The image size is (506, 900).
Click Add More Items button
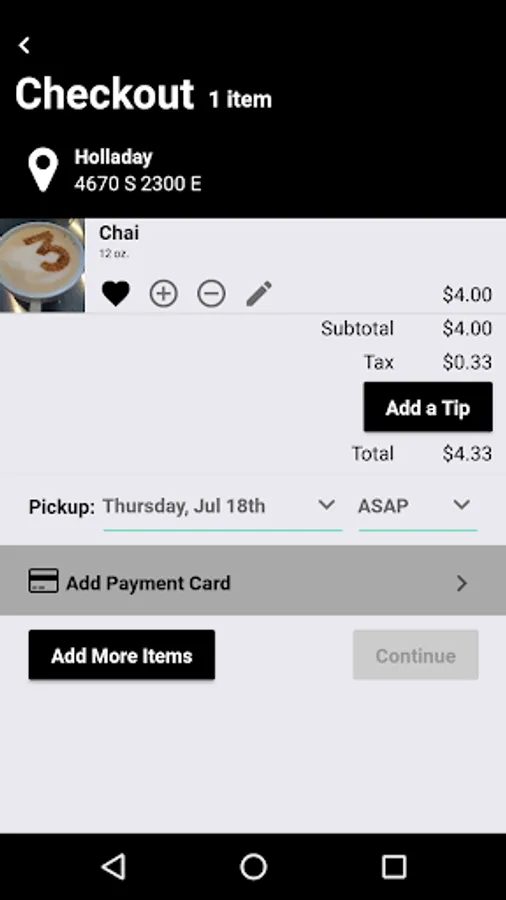[122, 655]
